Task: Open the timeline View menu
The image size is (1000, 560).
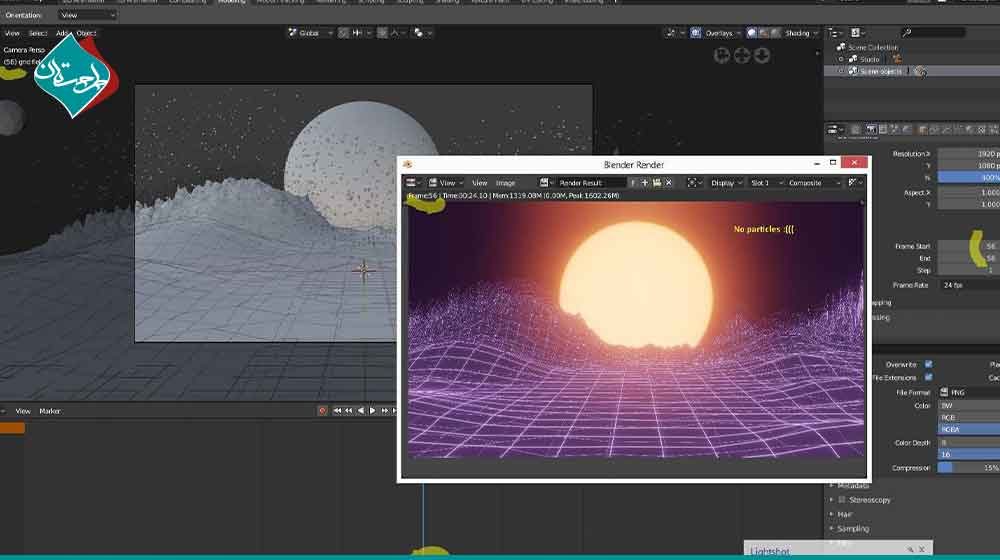Action: click(23, 411)
